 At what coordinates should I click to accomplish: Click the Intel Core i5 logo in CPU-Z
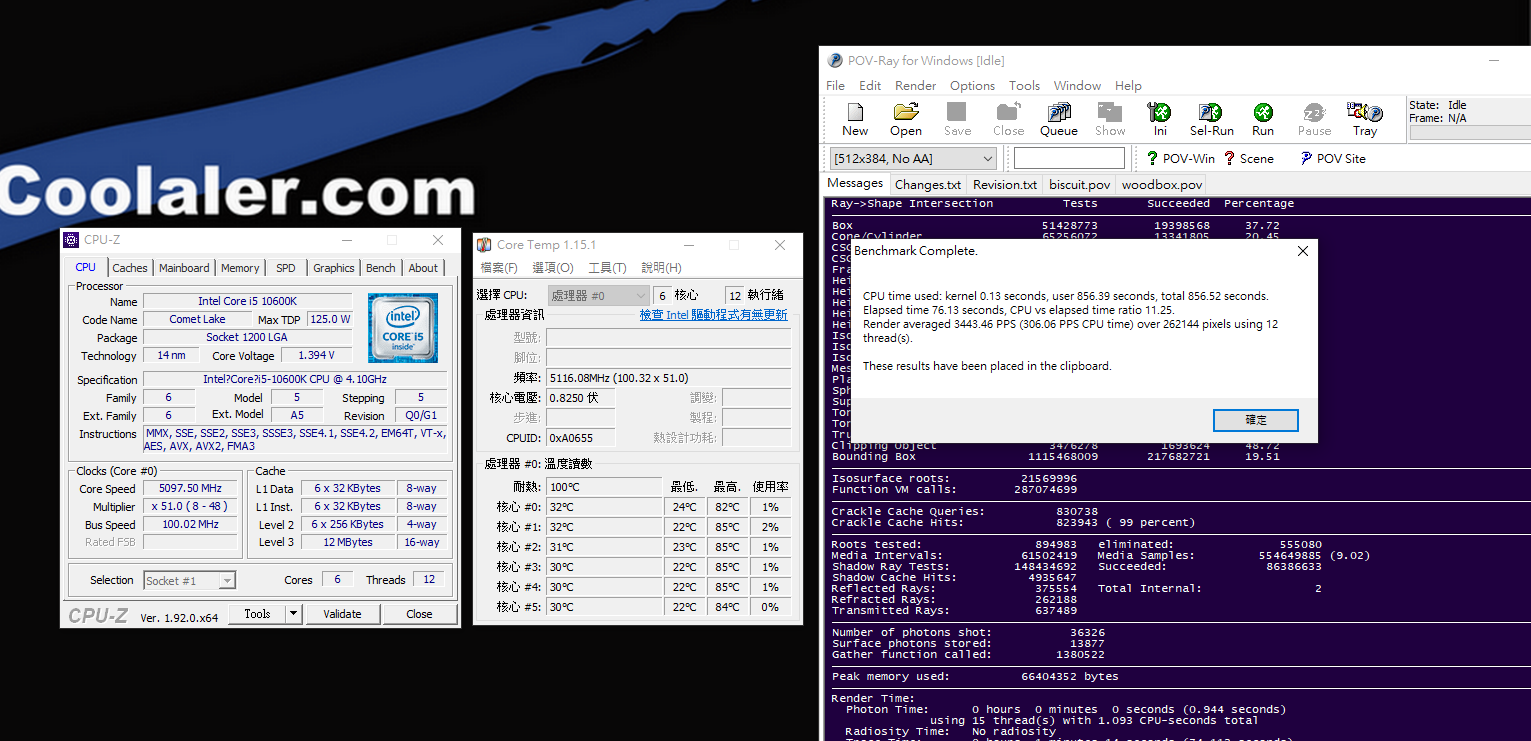click(402, 327)
